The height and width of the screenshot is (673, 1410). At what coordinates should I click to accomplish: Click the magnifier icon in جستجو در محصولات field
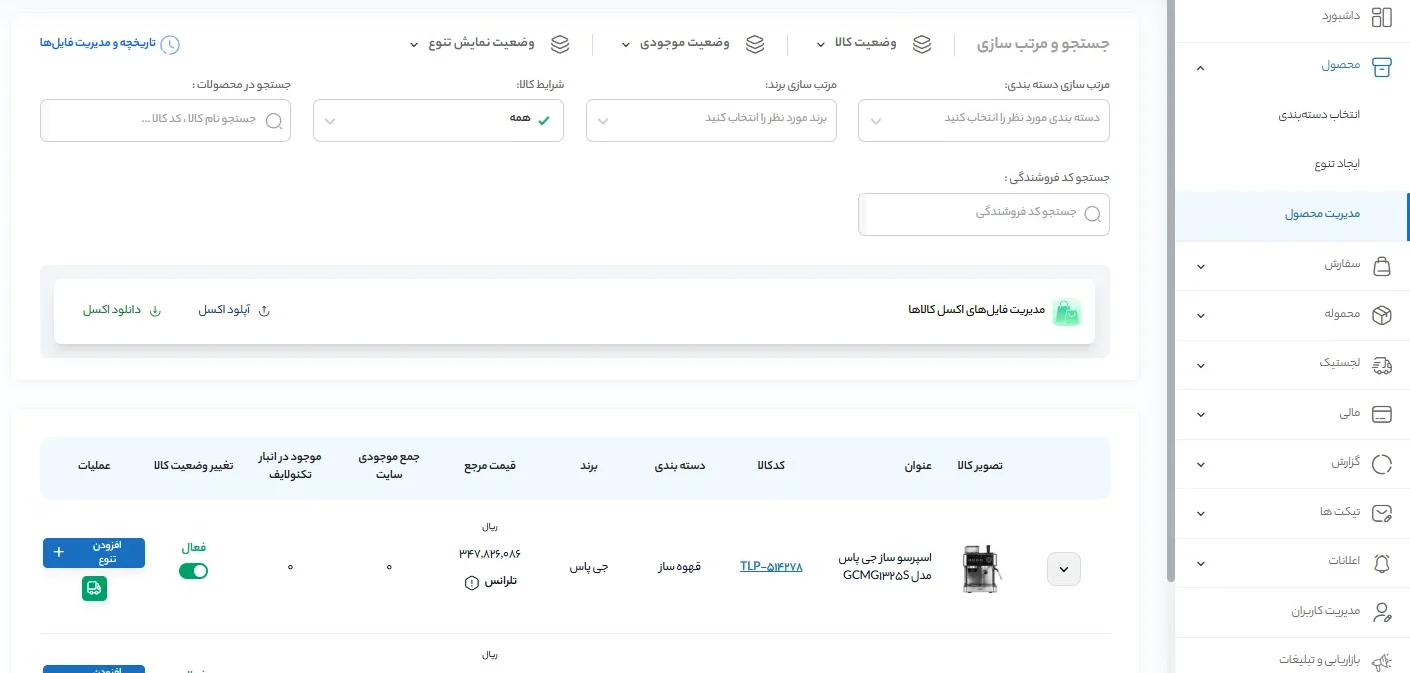pos(274,120)
